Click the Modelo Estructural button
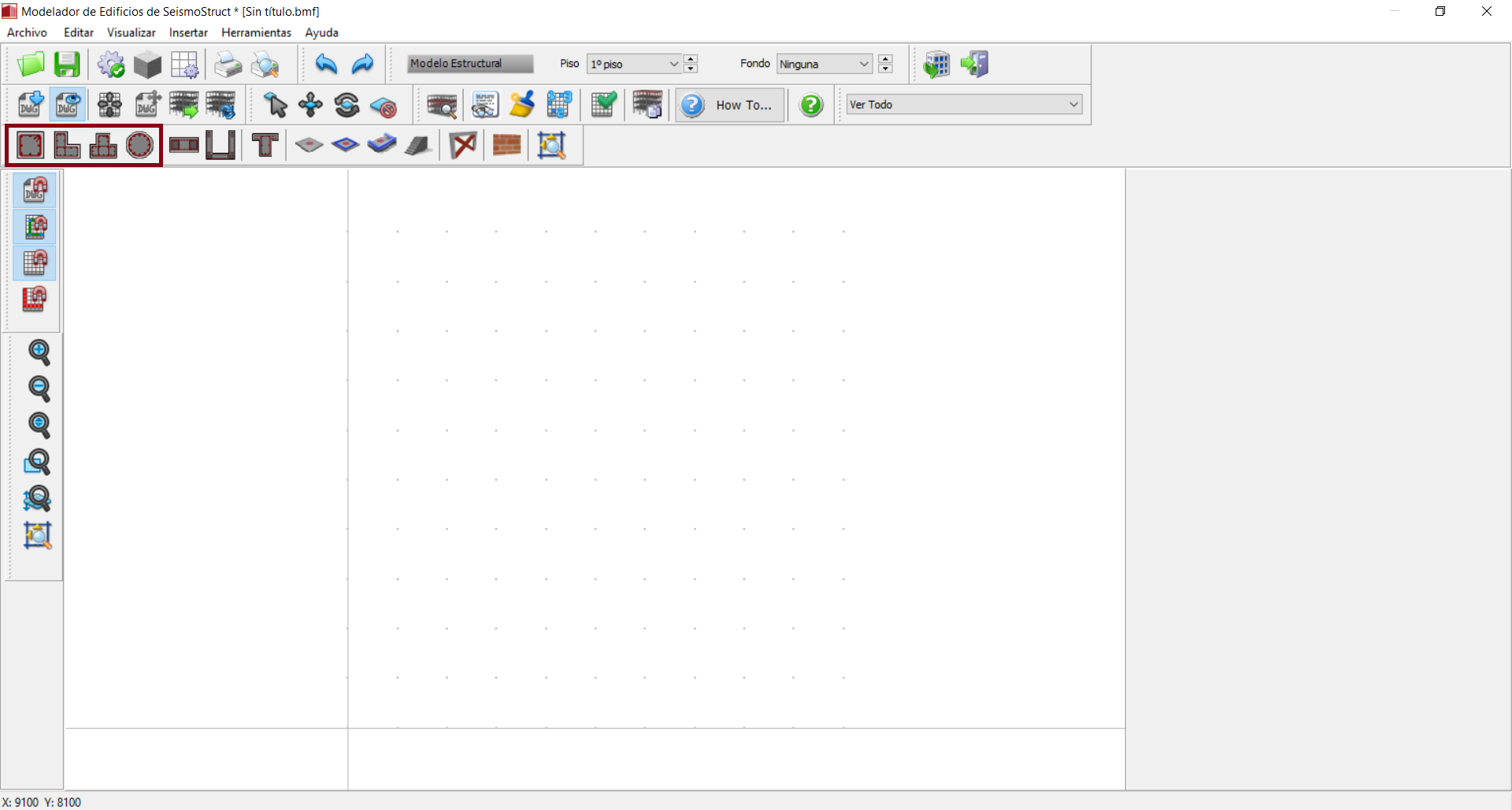Image resolution: width=1512 pixels, height=810 pixels. (x=469, y=64)
